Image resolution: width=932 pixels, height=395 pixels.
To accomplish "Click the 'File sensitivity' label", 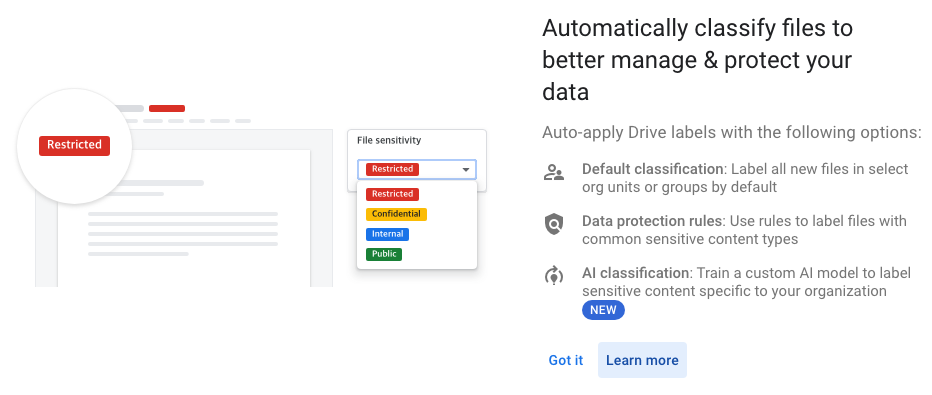I will pos(389,141).
